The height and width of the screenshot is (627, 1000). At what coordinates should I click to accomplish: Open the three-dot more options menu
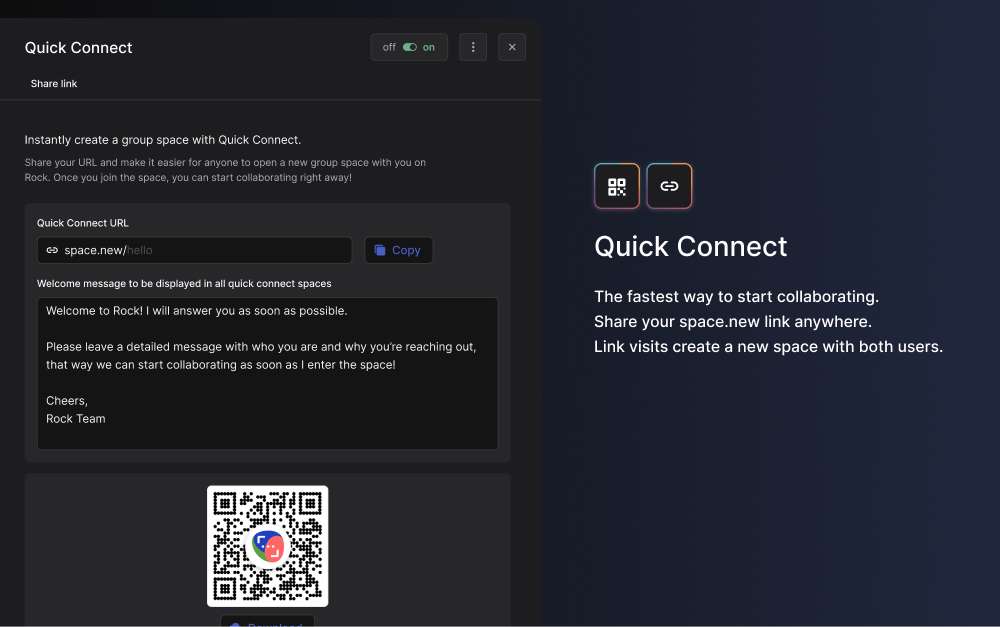(x=473, y=47)
